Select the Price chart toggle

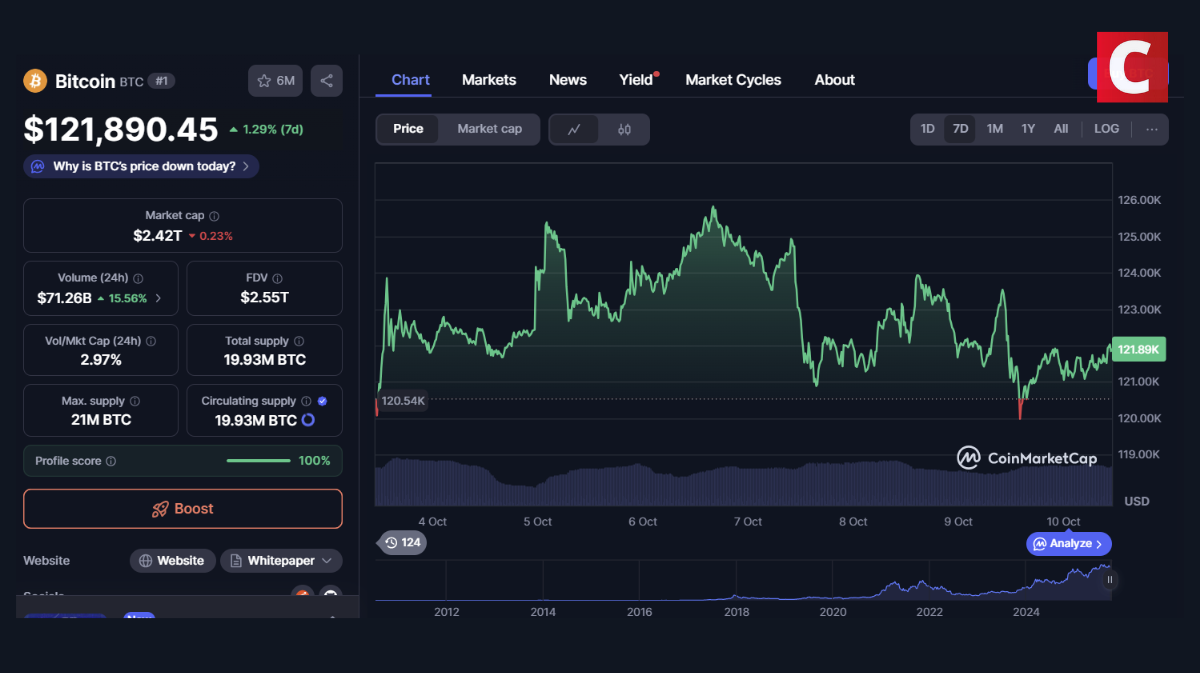[x=408, y=129]
